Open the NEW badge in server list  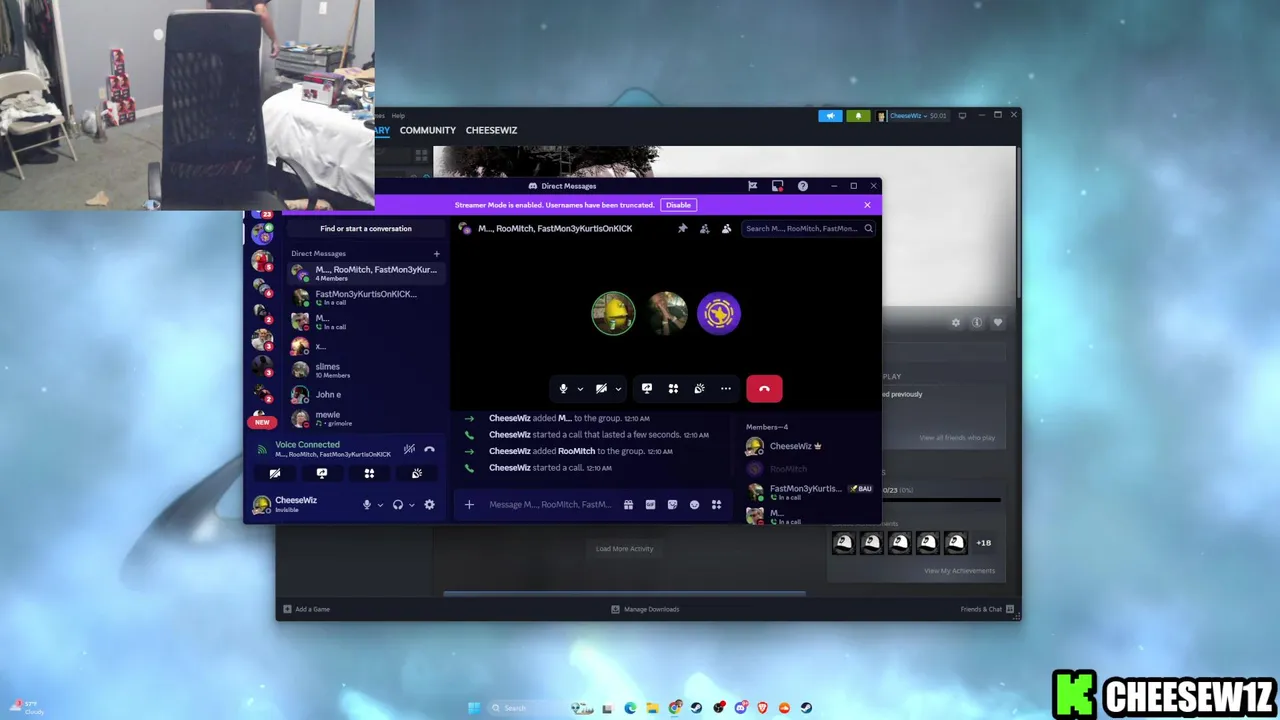tap(262, 422)
